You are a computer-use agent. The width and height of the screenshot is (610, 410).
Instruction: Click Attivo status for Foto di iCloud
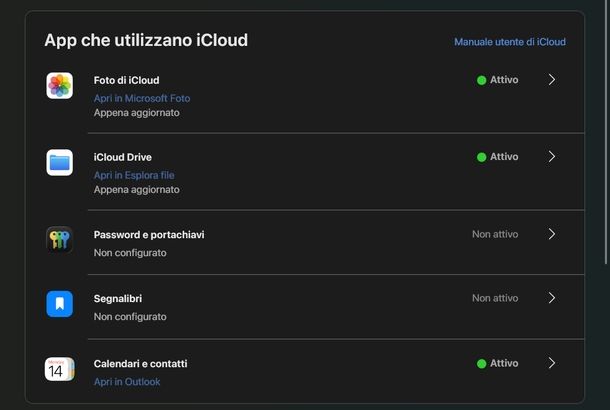(498, 80)
